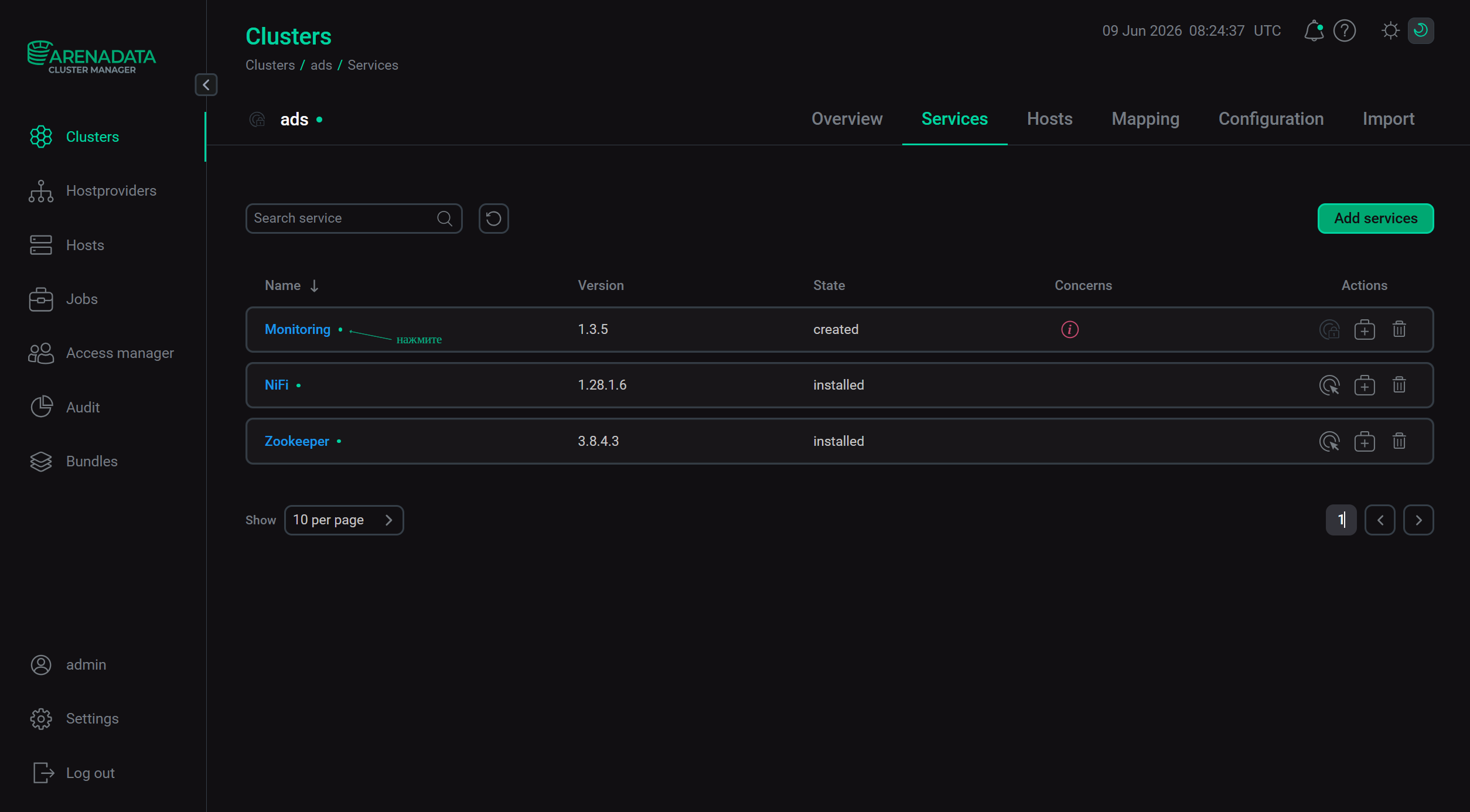Switch to the cluster Hosts tab

[1049, 119]
